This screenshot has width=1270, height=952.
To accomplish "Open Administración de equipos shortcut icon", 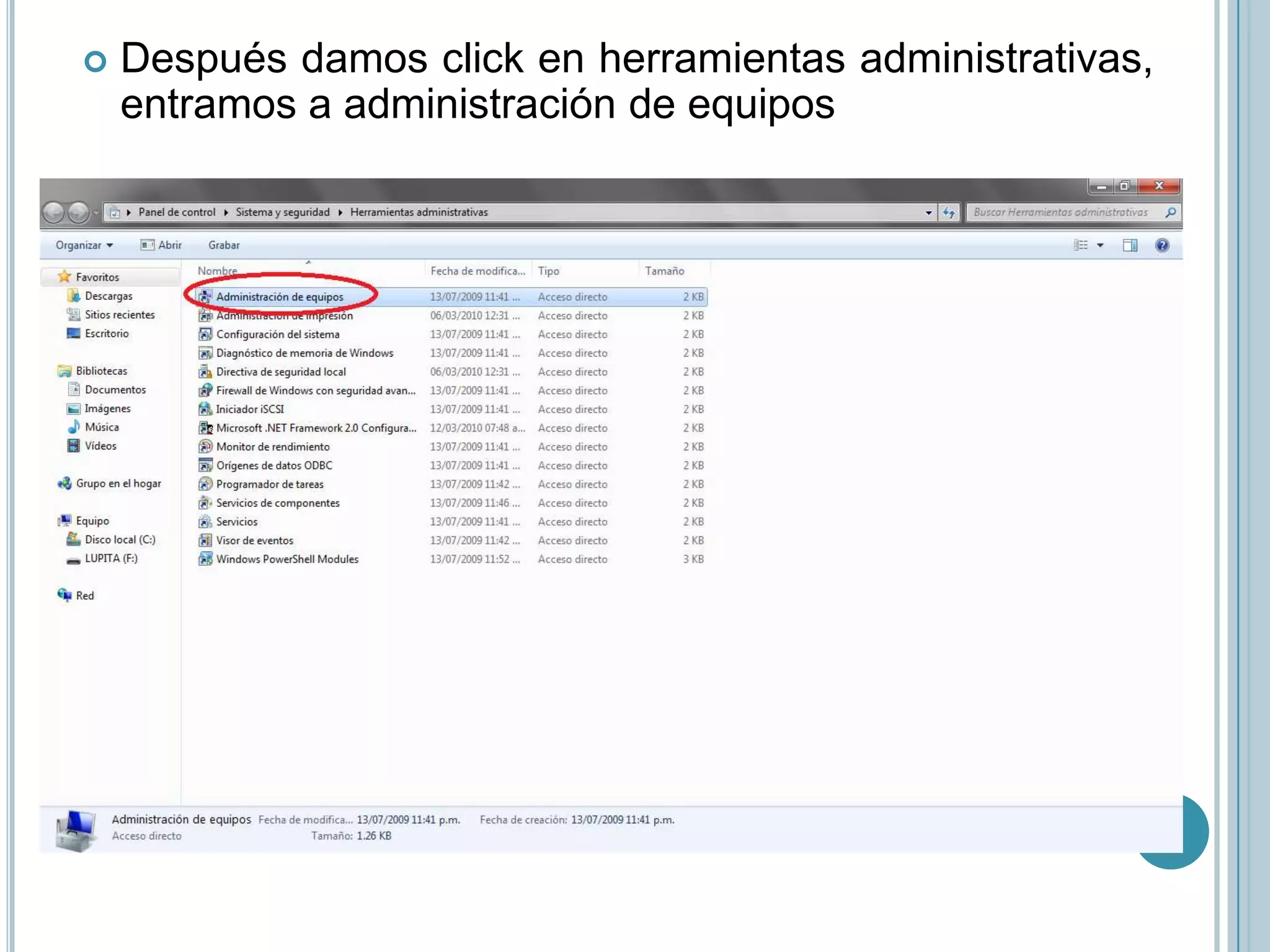I will coord(205,297).
